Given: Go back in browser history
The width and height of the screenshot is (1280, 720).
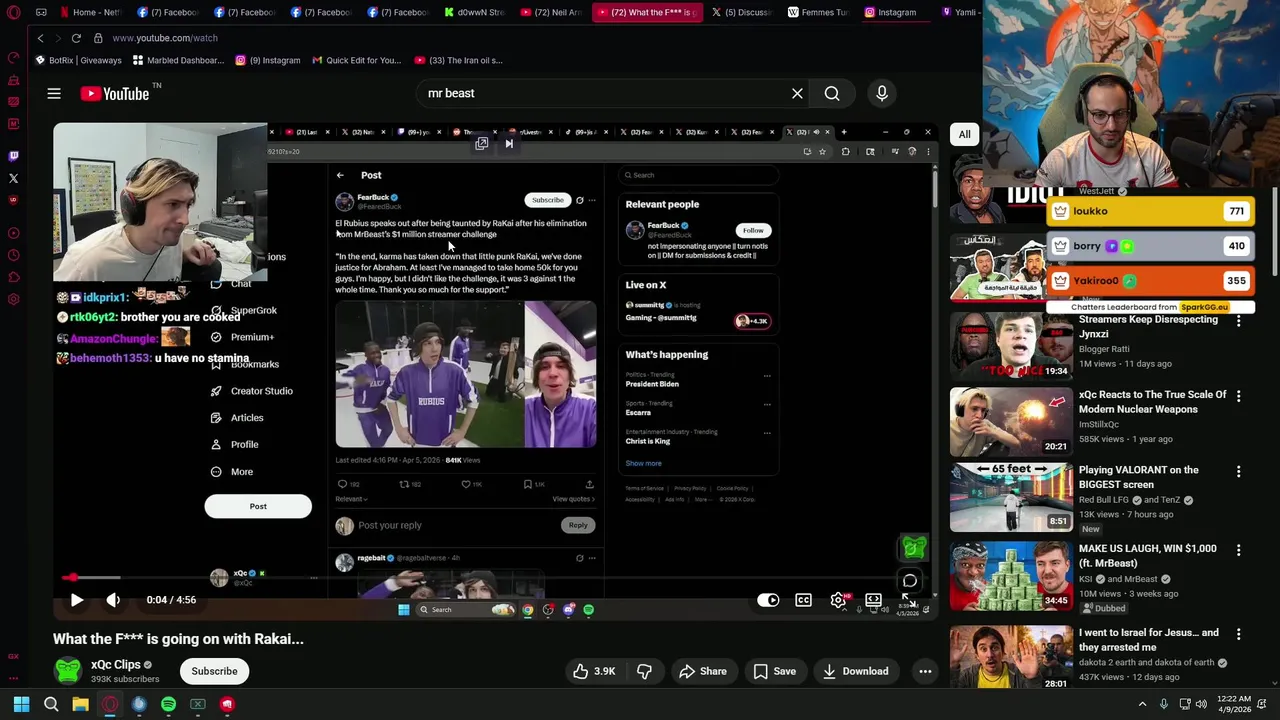Looking at the screenshot, I should 40,38.
